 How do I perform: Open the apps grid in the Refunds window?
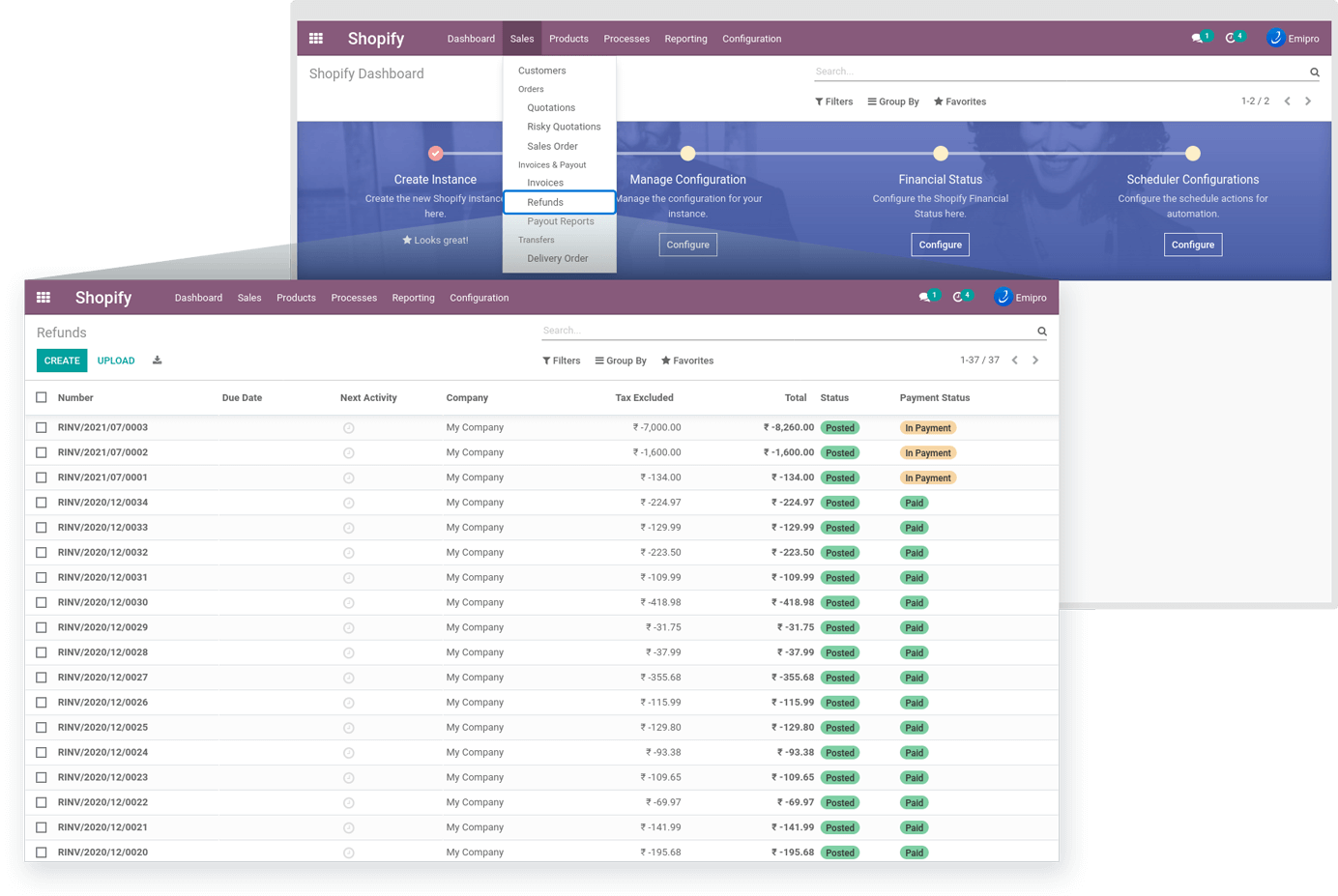44,298
